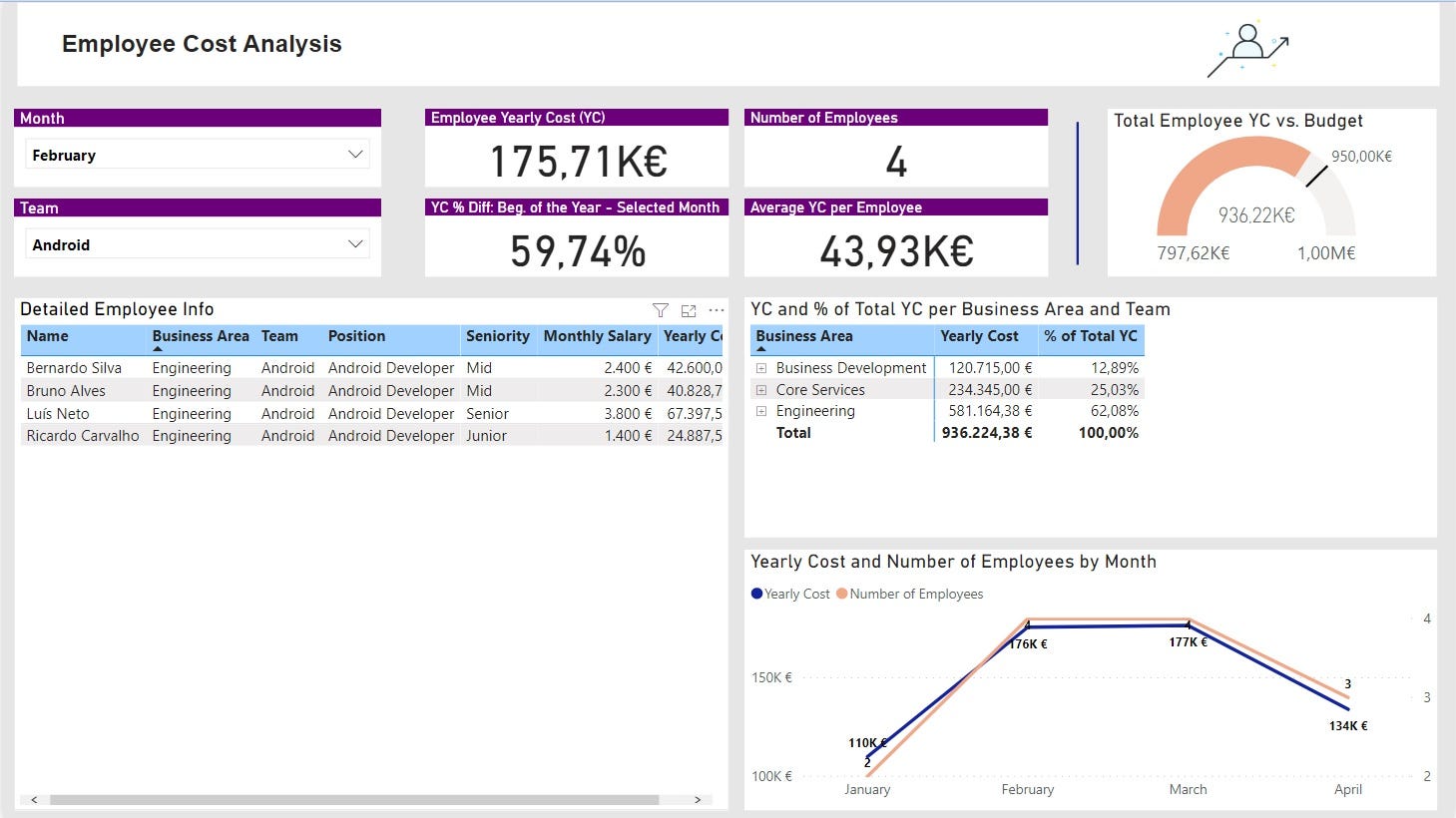Expand the Business Development row
The height and width of the screenshot is (818, 1456).
point(760,368)
